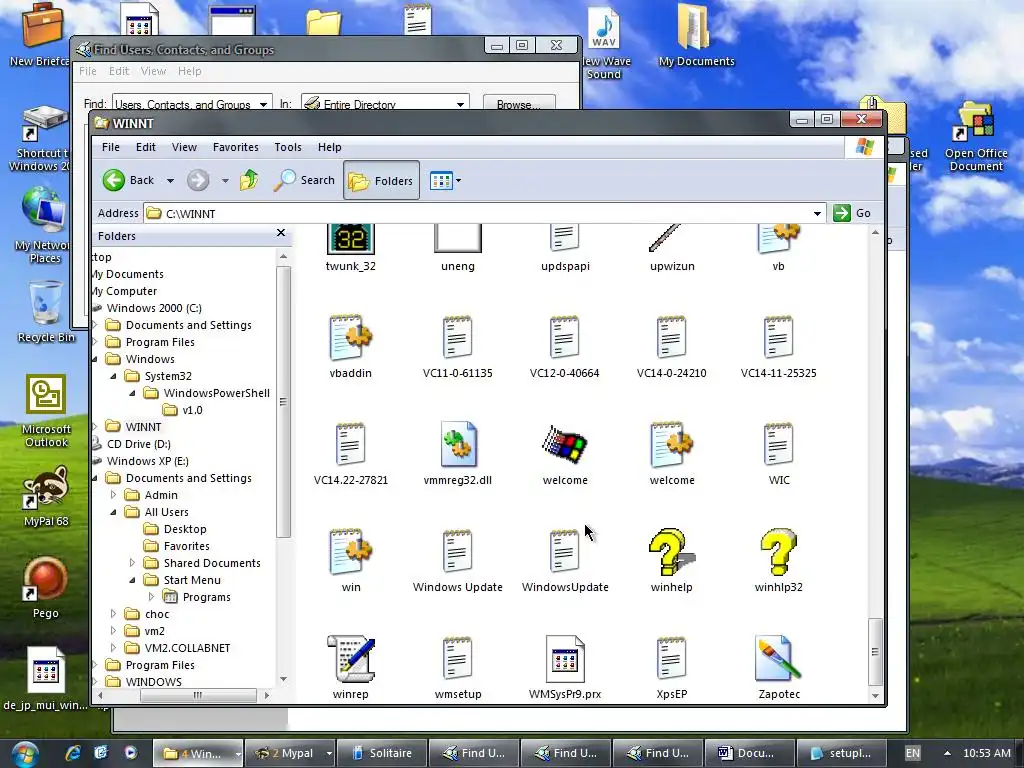Toggle the Folders pane button
This screenshot has height=768, width=1024.
381,180
